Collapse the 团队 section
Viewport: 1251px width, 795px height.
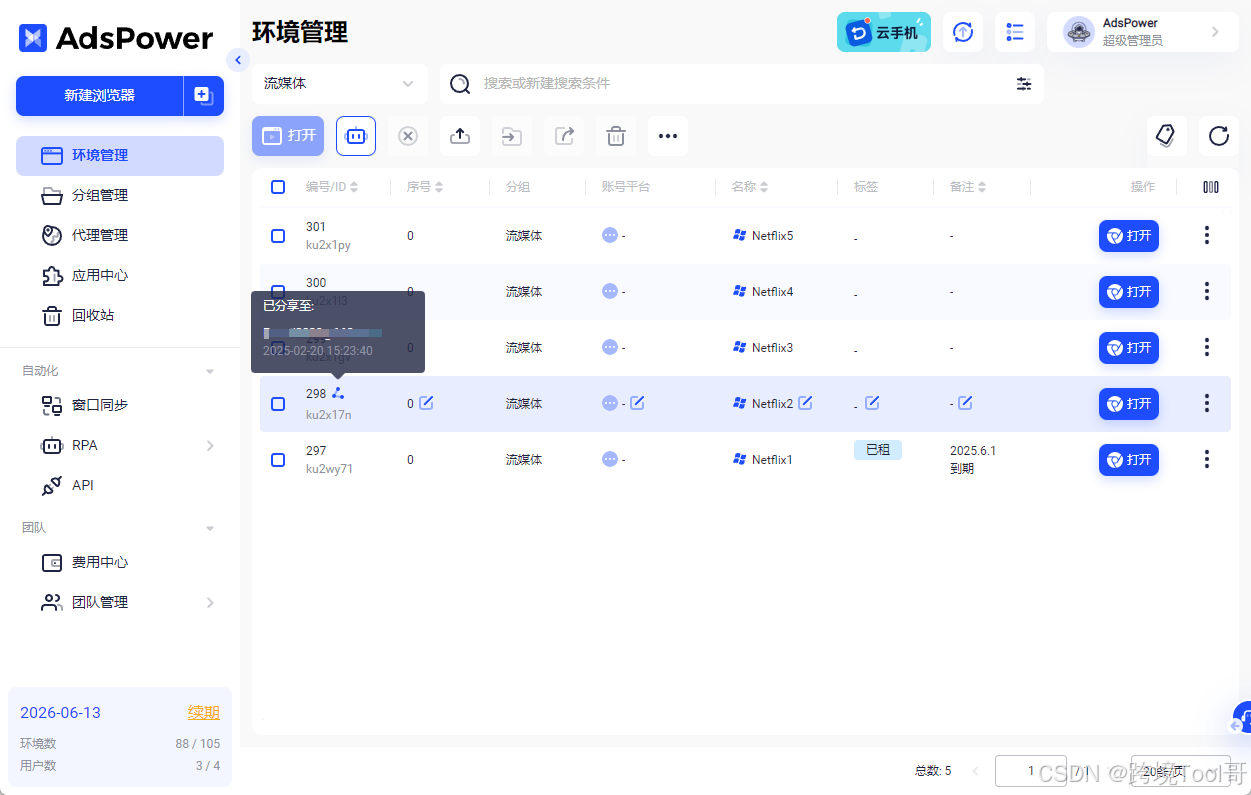(210, 528)
